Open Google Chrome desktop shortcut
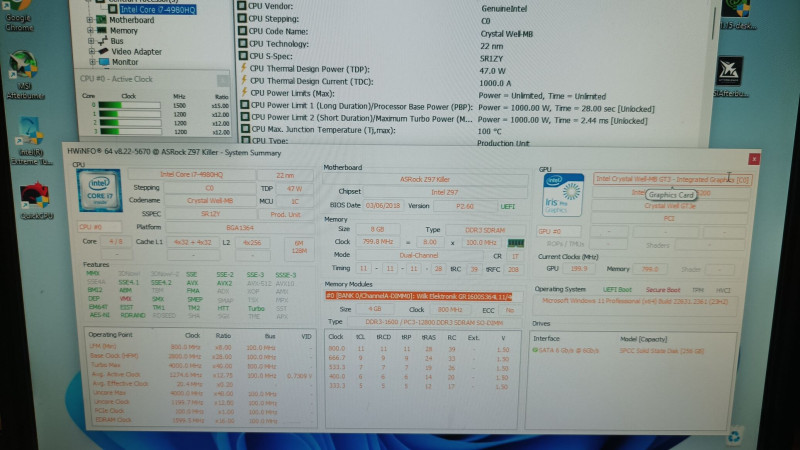Viewport: 800px width, 450px height. [18, 14]
